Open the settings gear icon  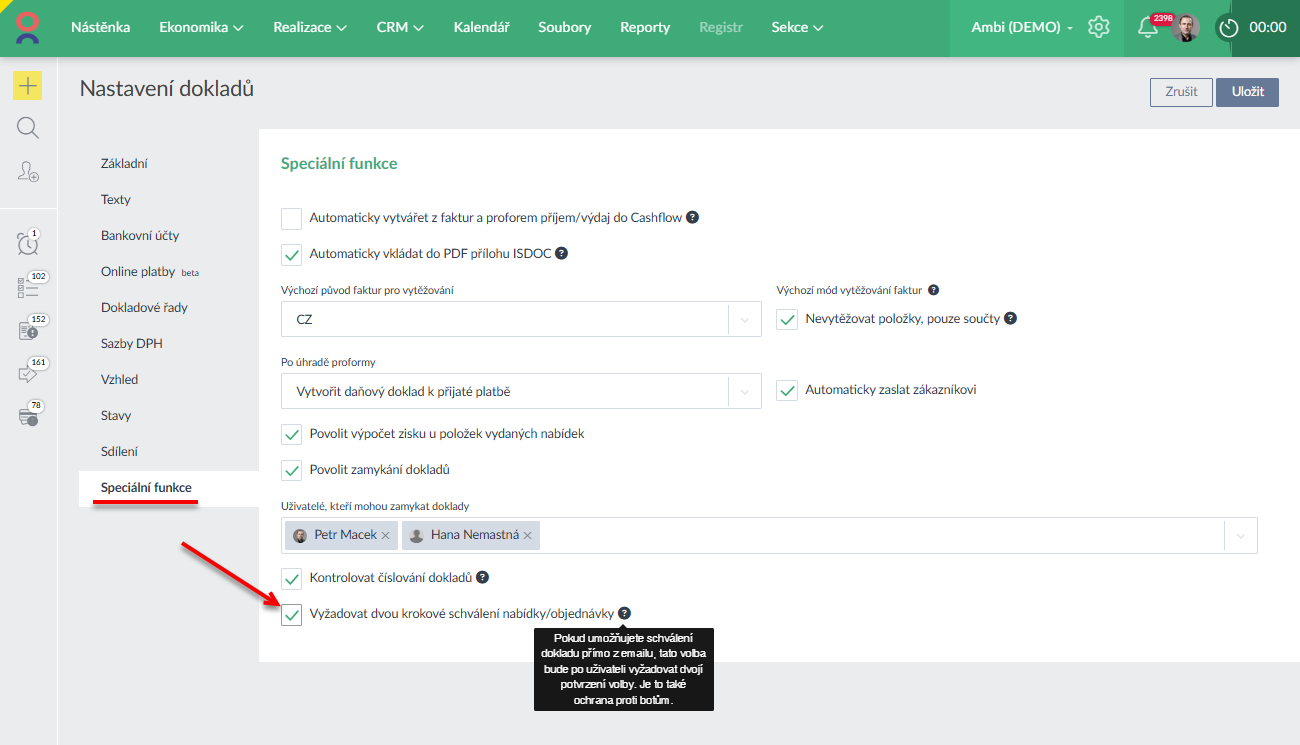tap(1099, 27)
